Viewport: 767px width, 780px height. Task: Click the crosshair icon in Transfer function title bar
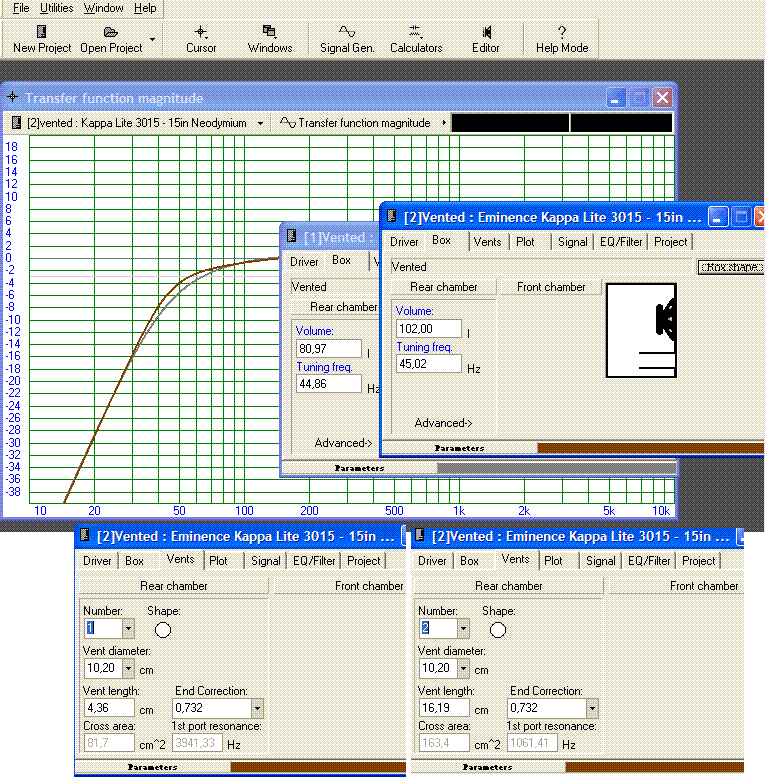pyautogui.click(x=13, y=97)
